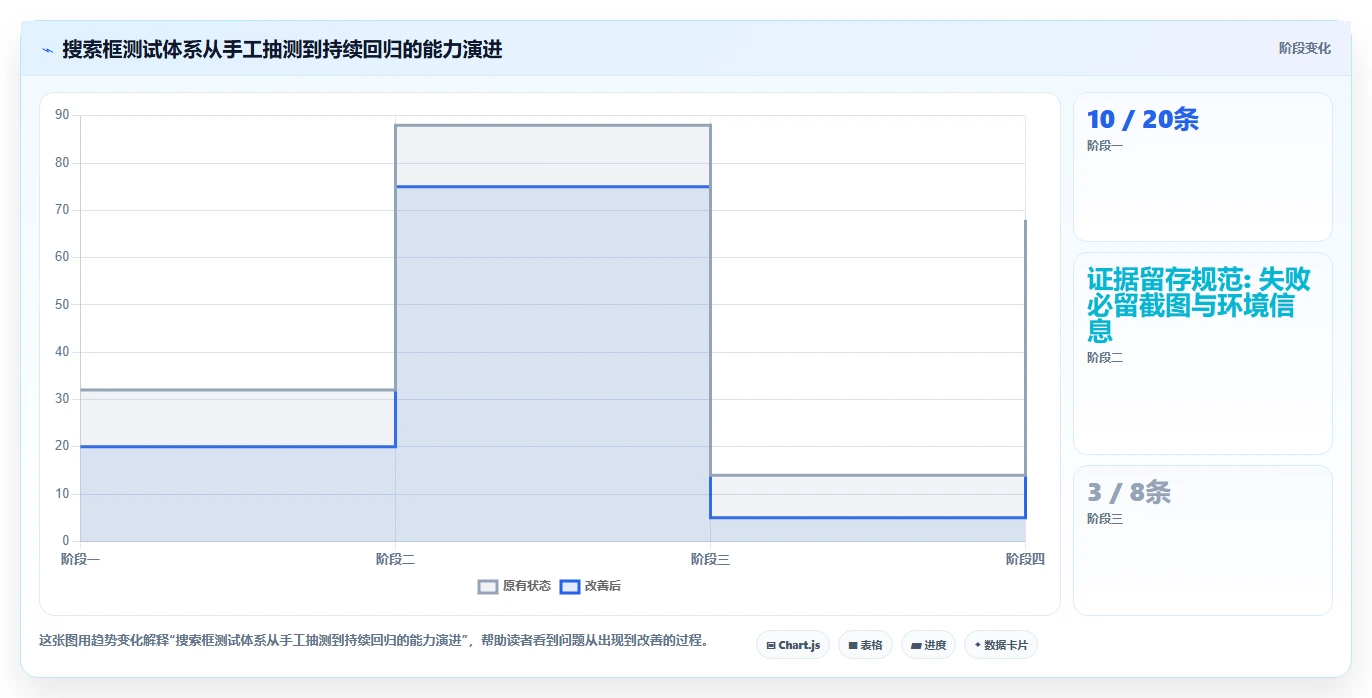
Task: Click the 阶段变化 label in header
Action: 1304,48
